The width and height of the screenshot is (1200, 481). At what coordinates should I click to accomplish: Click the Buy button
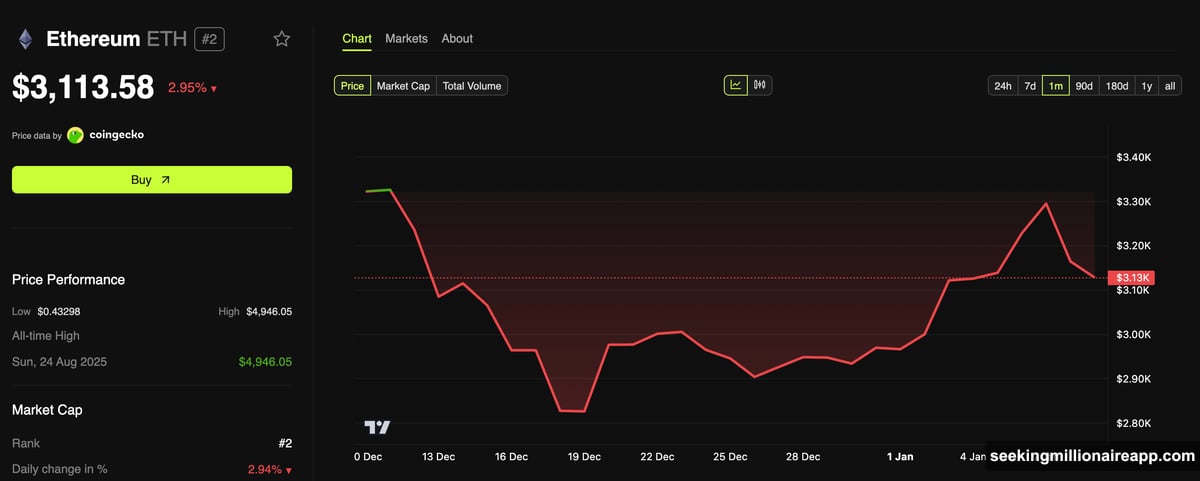(x=152, y=180)
